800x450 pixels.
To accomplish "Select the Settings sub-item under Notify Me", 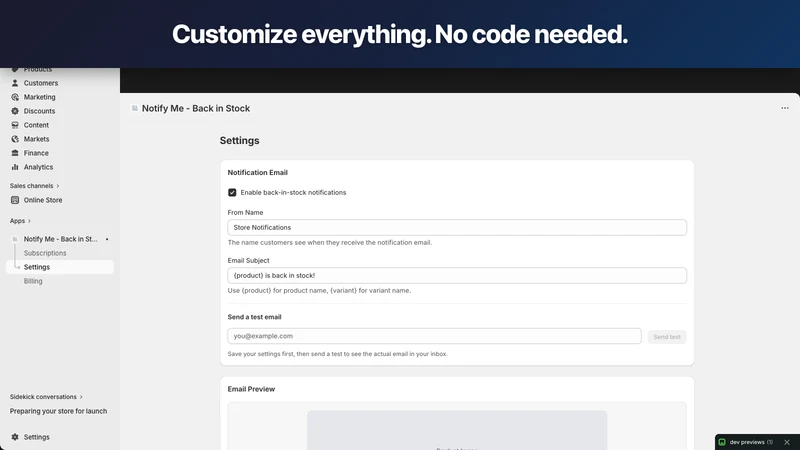I will [60, 267].
